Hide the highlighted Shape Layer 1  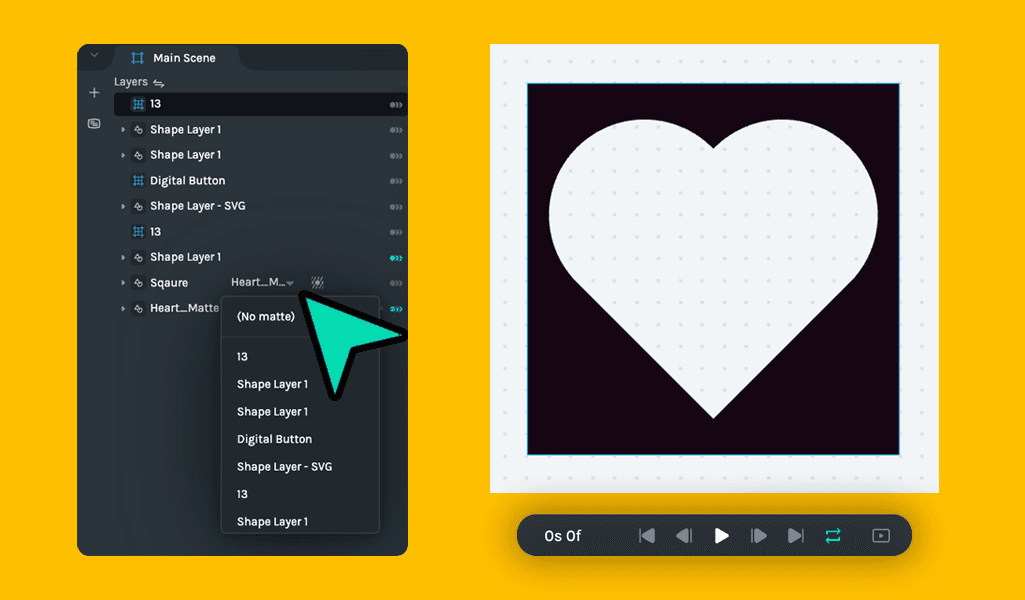click(395, 257)
